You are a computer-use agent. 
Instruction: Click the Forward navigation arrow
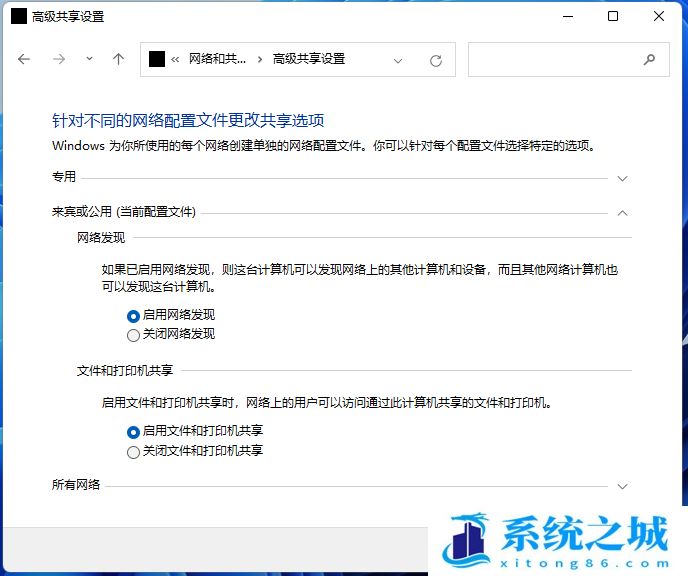point(59,59)
